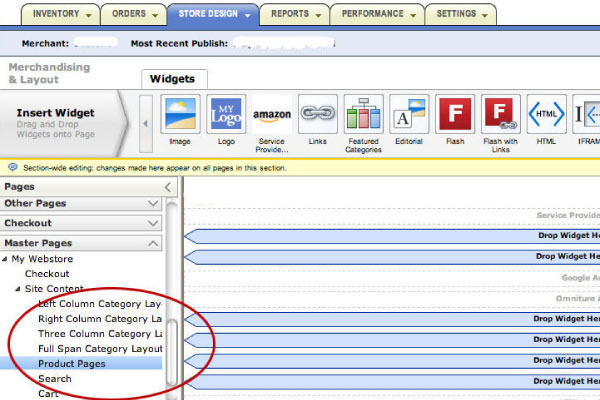Viewport: 600px width, 400px height.
Task: Switch to the Reports tab
Action: click(296, 14)
